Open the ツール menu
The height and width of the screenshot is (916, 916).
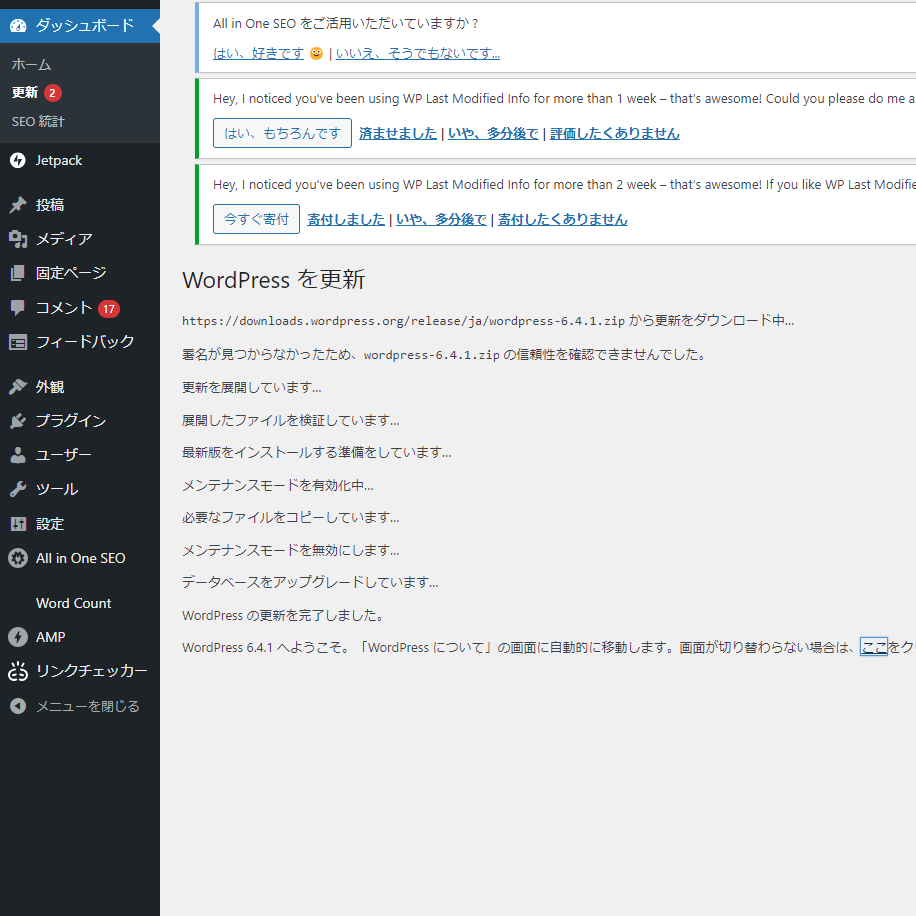pos(80,489)
